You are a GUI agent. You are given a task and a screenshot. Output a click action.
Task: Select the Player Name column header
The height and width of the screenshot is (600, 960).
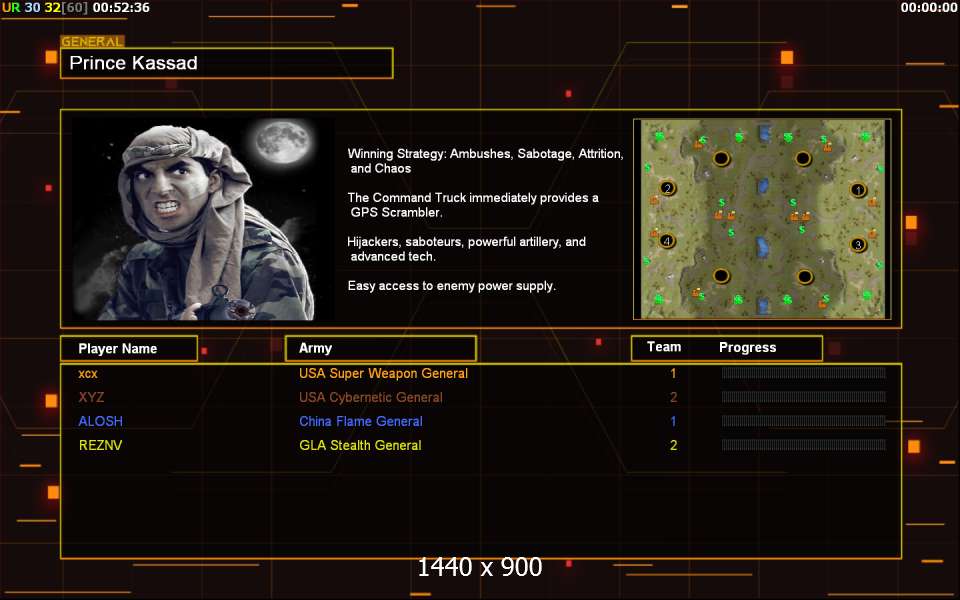[127, 349]
